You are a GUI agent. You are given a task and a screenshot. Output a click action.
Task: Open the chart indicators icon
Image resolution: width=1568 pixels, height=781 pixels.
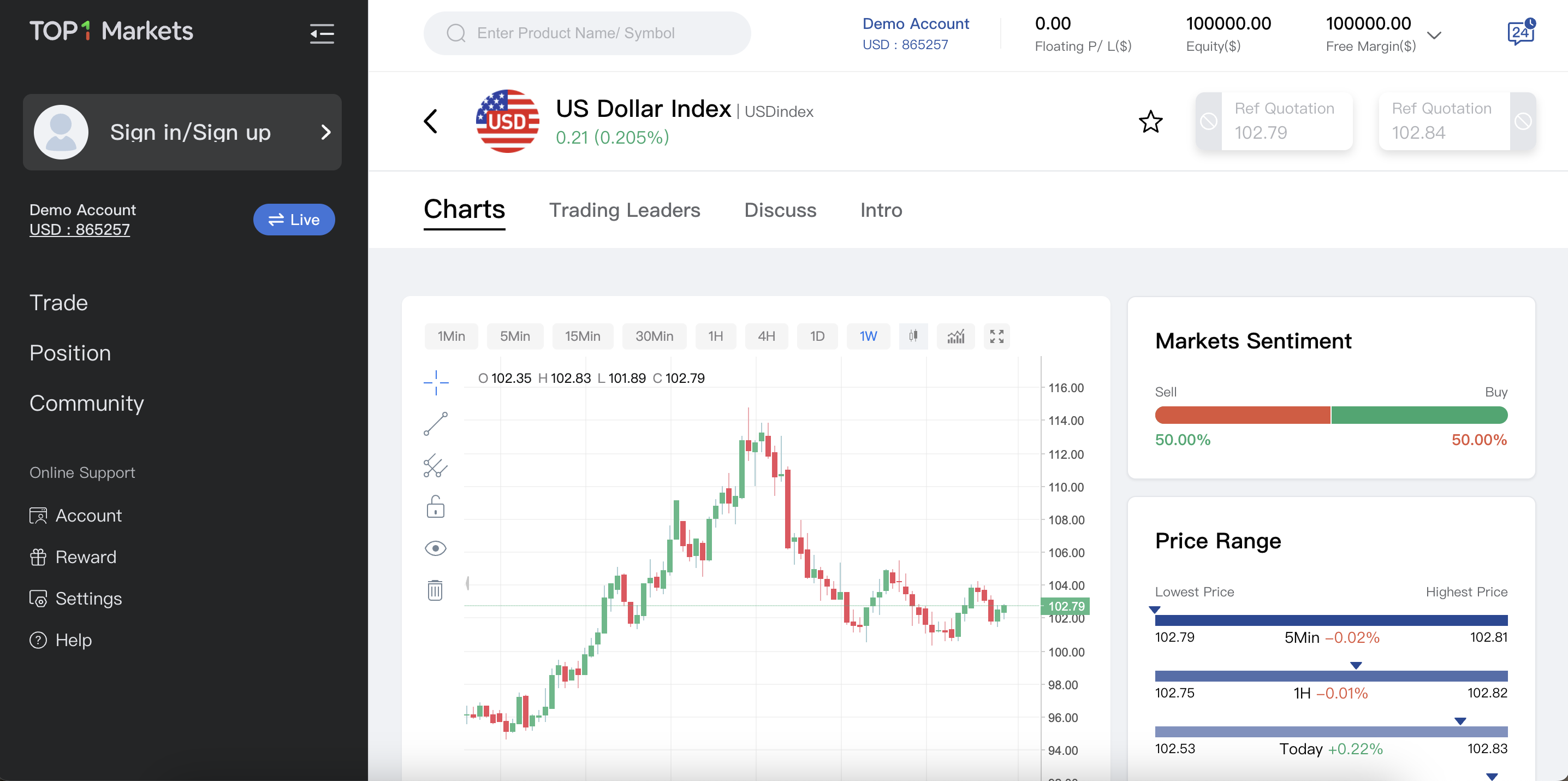coord(955,336)
